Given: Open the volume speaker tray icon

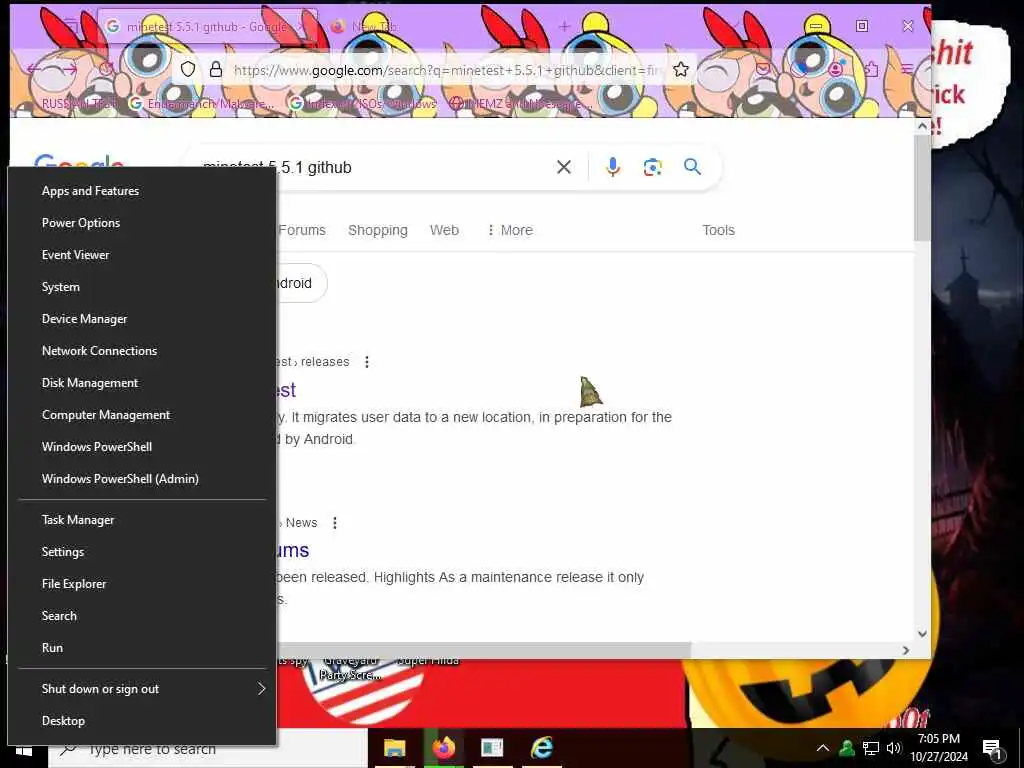Looking at the screenshot, I should click(x=894, y=748).
